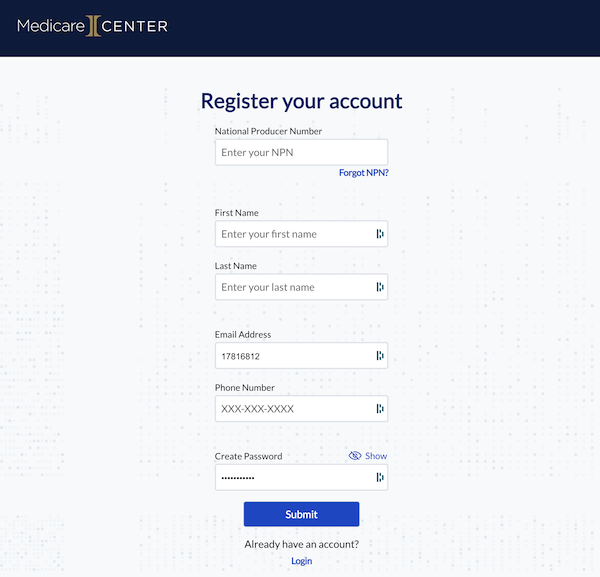Viewport: 600px width, 577px height.
Task: Click the National Producer Number label
Action: click(268, 131)
